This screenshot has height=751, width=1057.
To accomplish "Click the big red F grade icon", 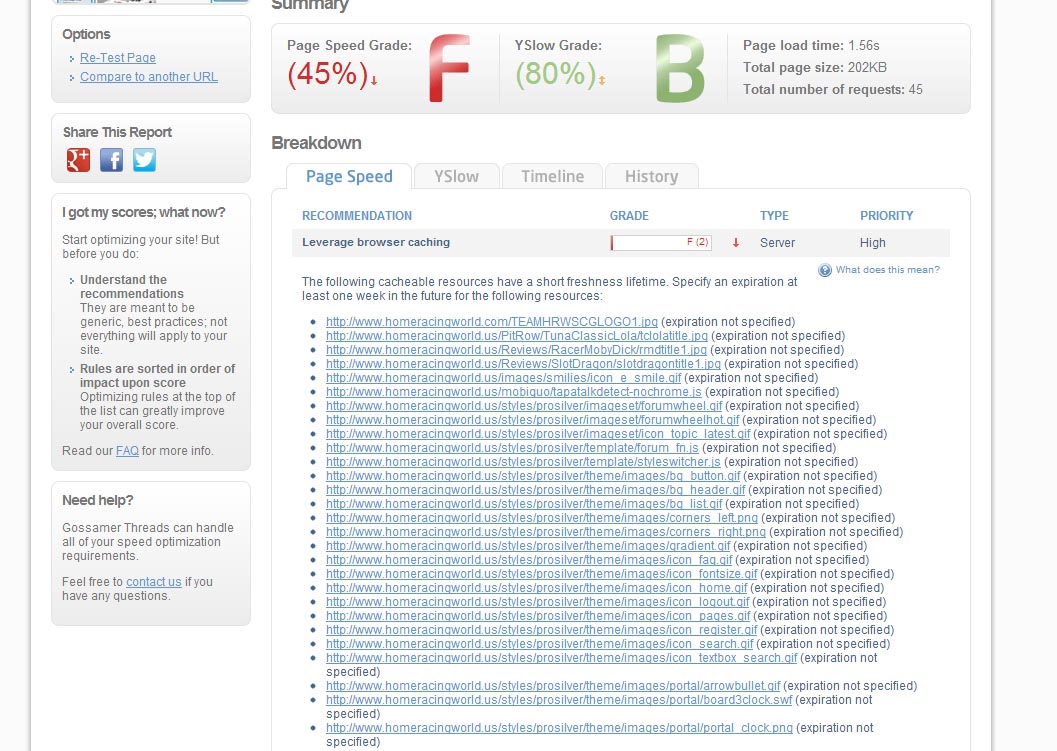I will (x=448, y=69).
